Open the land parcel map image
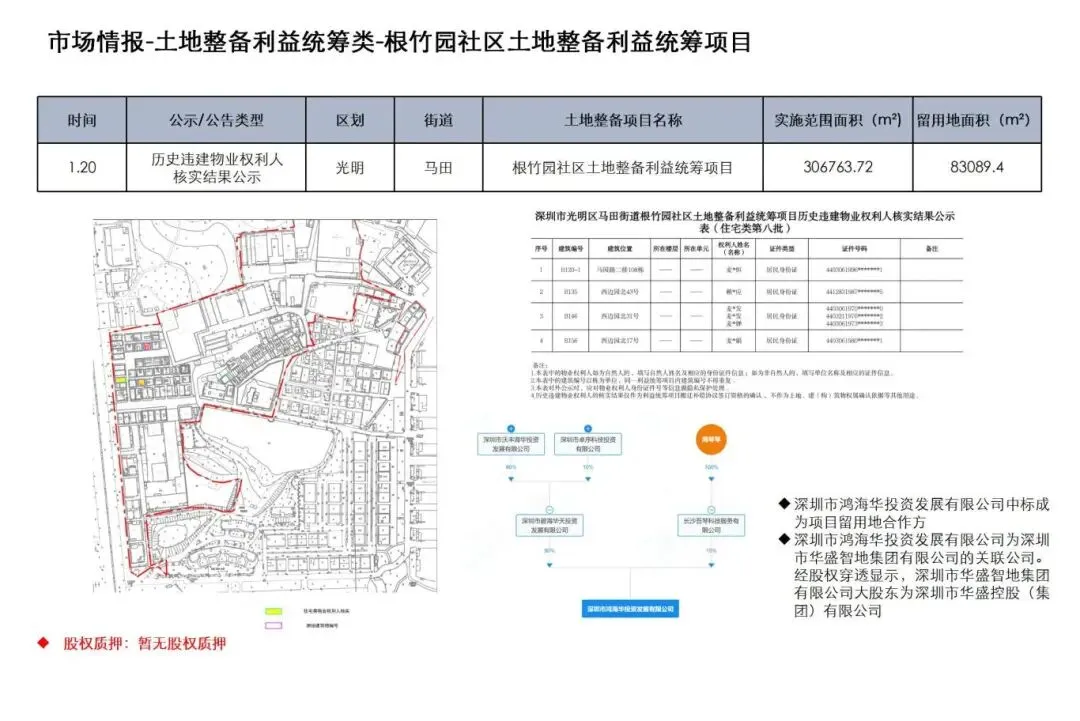The width and height of the screenshot is (1080, 721). [x=265, y=406]
